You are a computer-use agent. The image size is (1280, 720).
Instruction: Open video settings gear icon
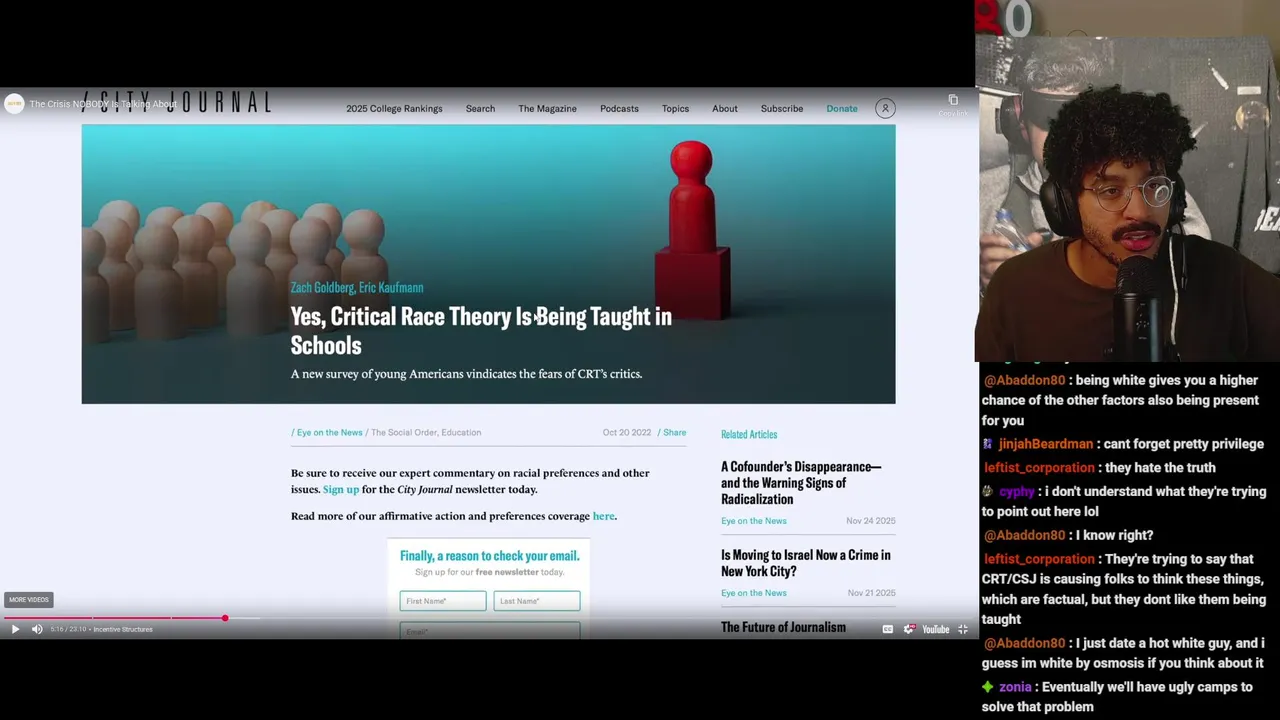click(909, 629)
